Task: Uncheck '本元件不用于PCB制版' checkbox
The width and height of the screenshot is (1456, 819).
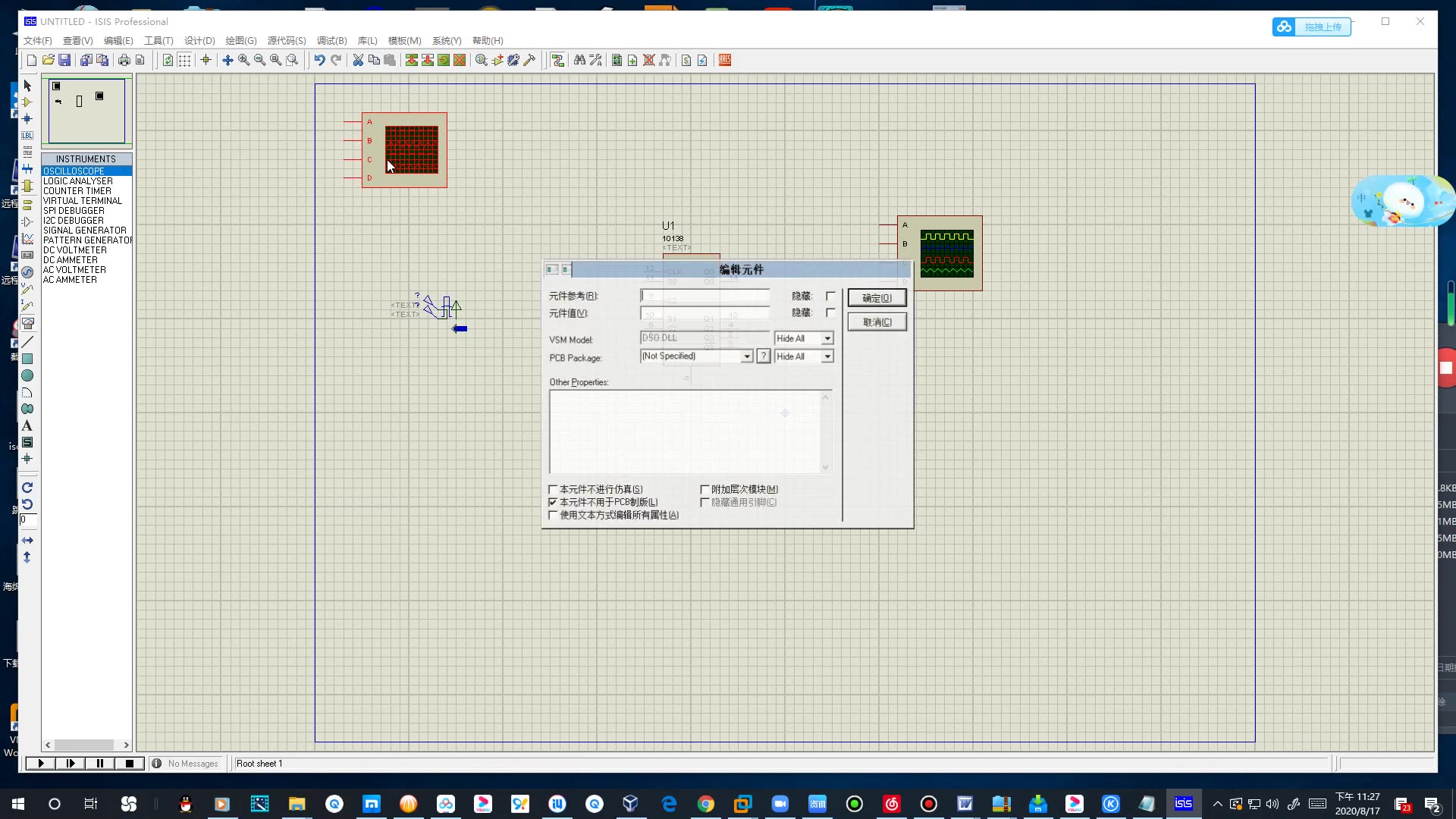Action: [553, 502]
